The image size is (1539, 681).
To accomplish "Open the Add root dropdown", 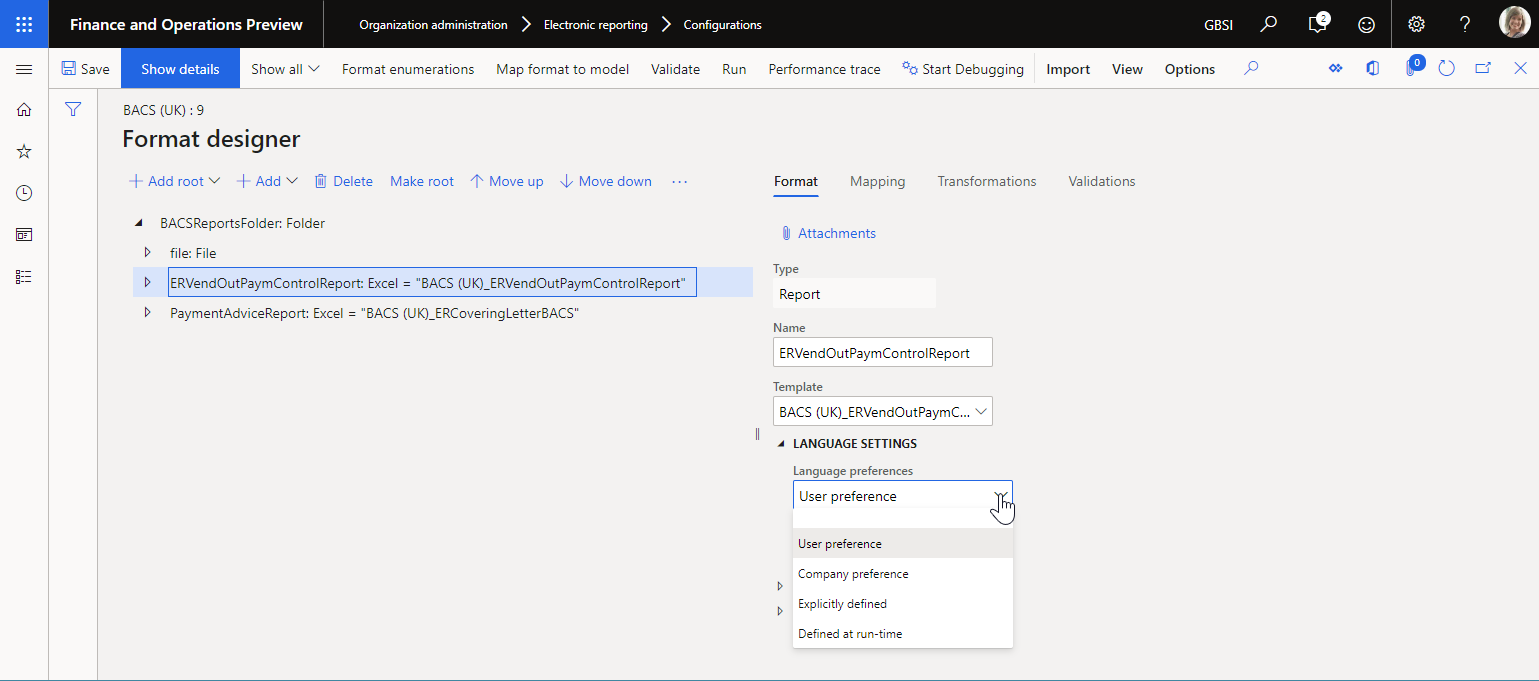I will pyautogui.click(x=175, y=181).
